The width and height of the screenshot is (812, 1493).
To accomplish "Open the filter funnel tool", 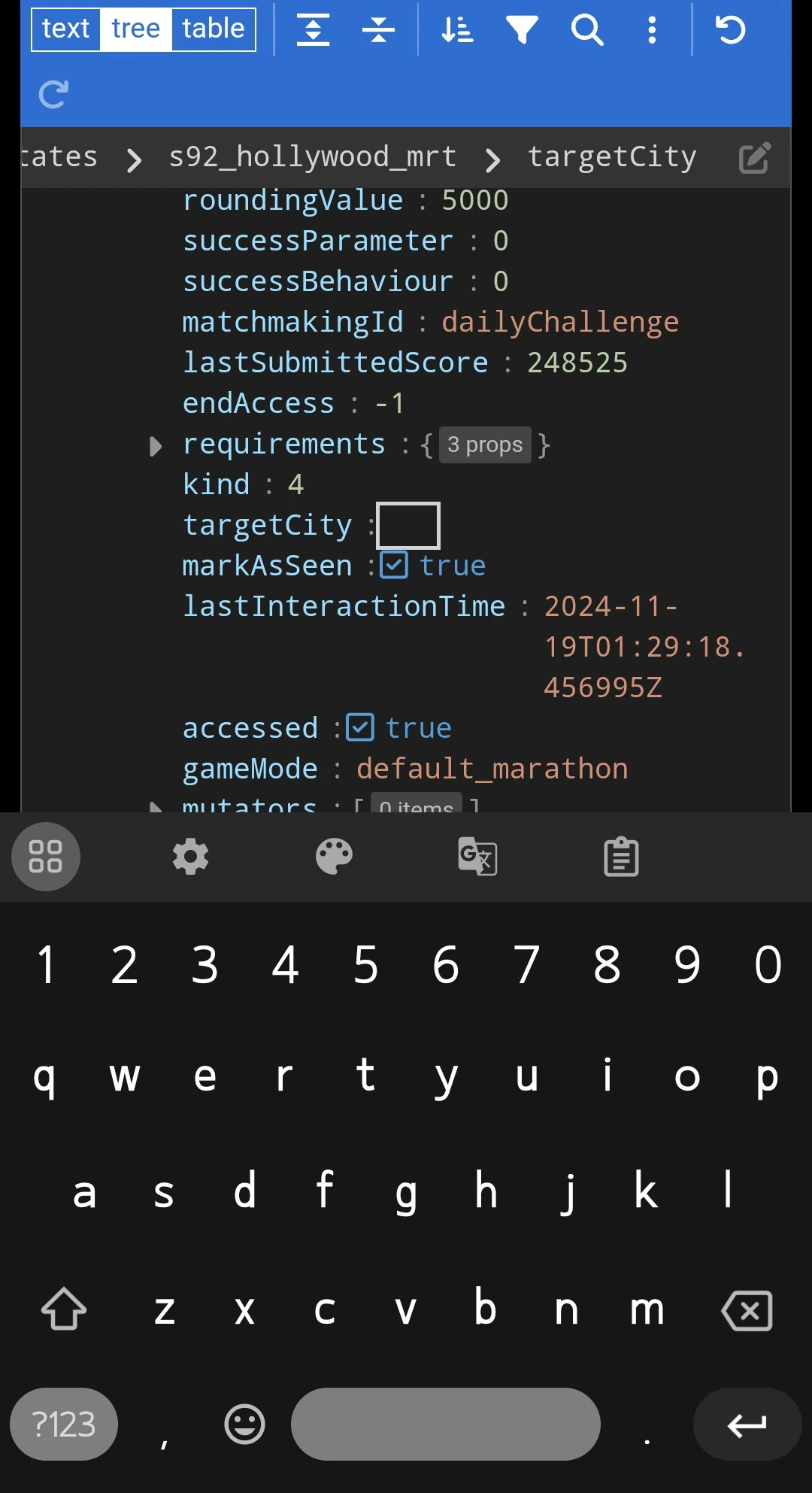I will 522,30.
